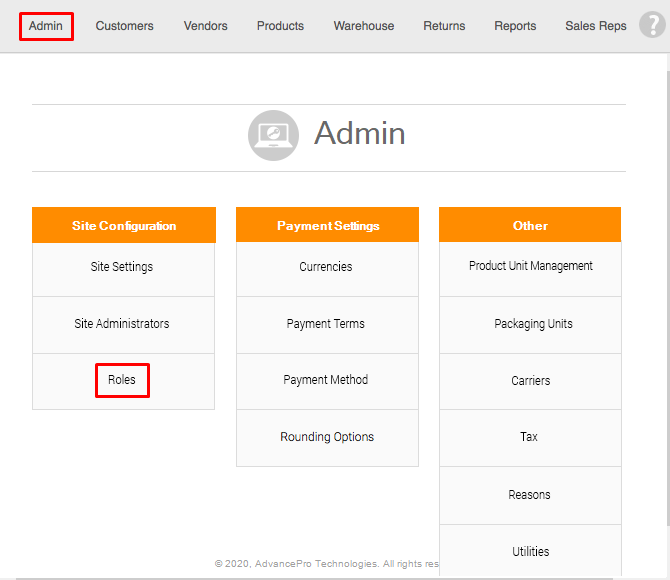Open the Carriers page
Image resolution: width=670 pixels, height=580 pixels.
(530, 381)
